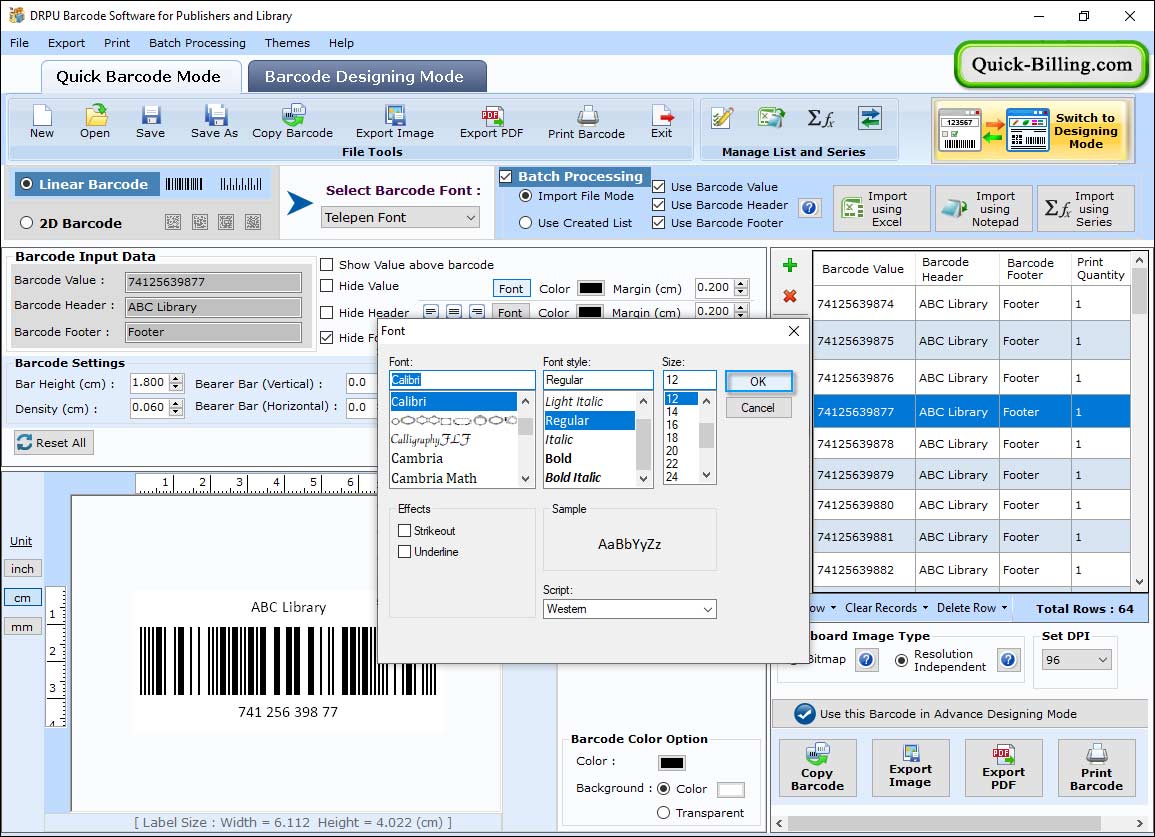This screenshot has height=837, width=1155.
Task: Click the Save As icon
Action: (x=214, y=121)
